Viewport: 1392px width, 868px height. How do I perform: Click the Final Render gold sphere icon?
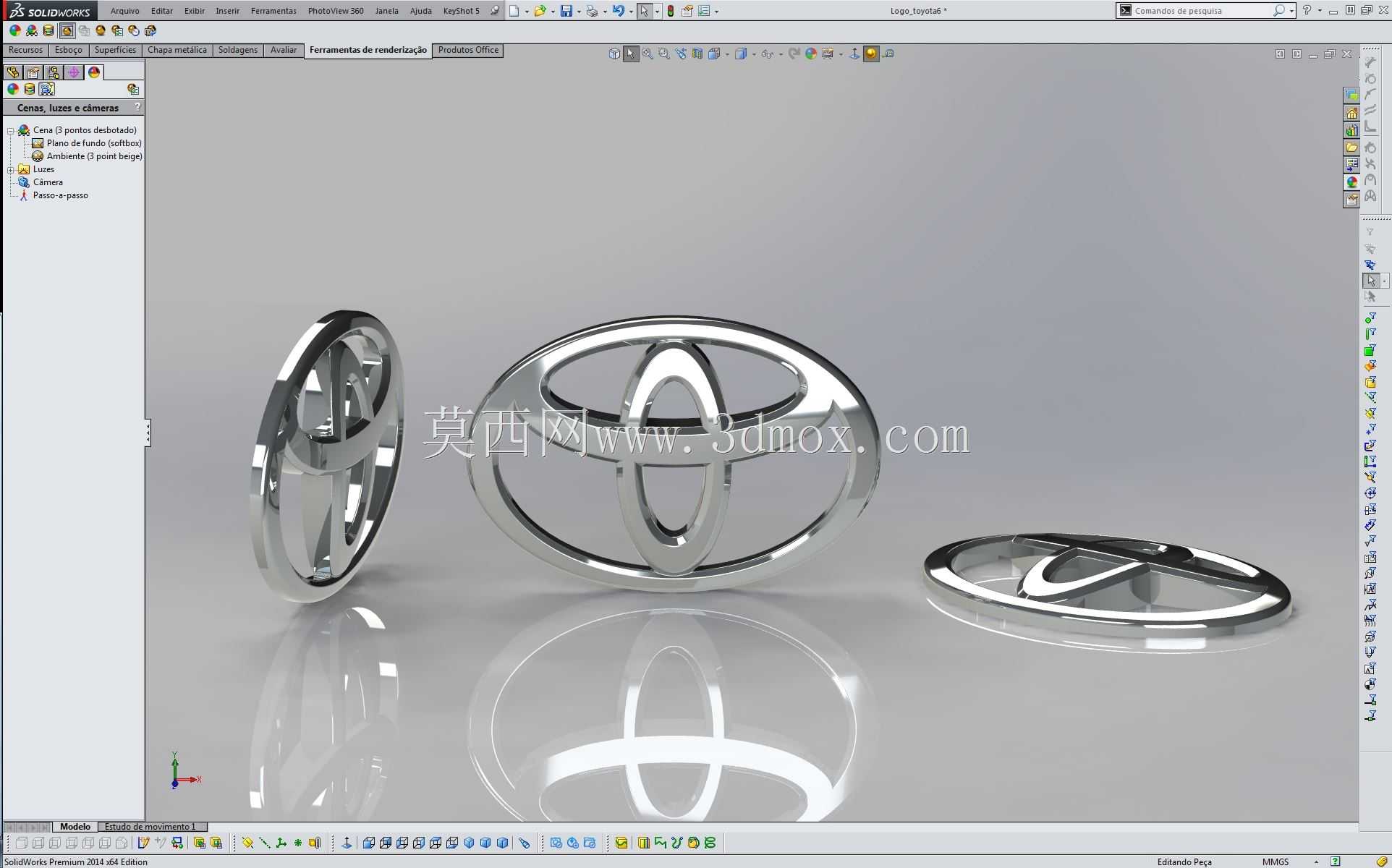pyautogui.click(x=101, y=30)
